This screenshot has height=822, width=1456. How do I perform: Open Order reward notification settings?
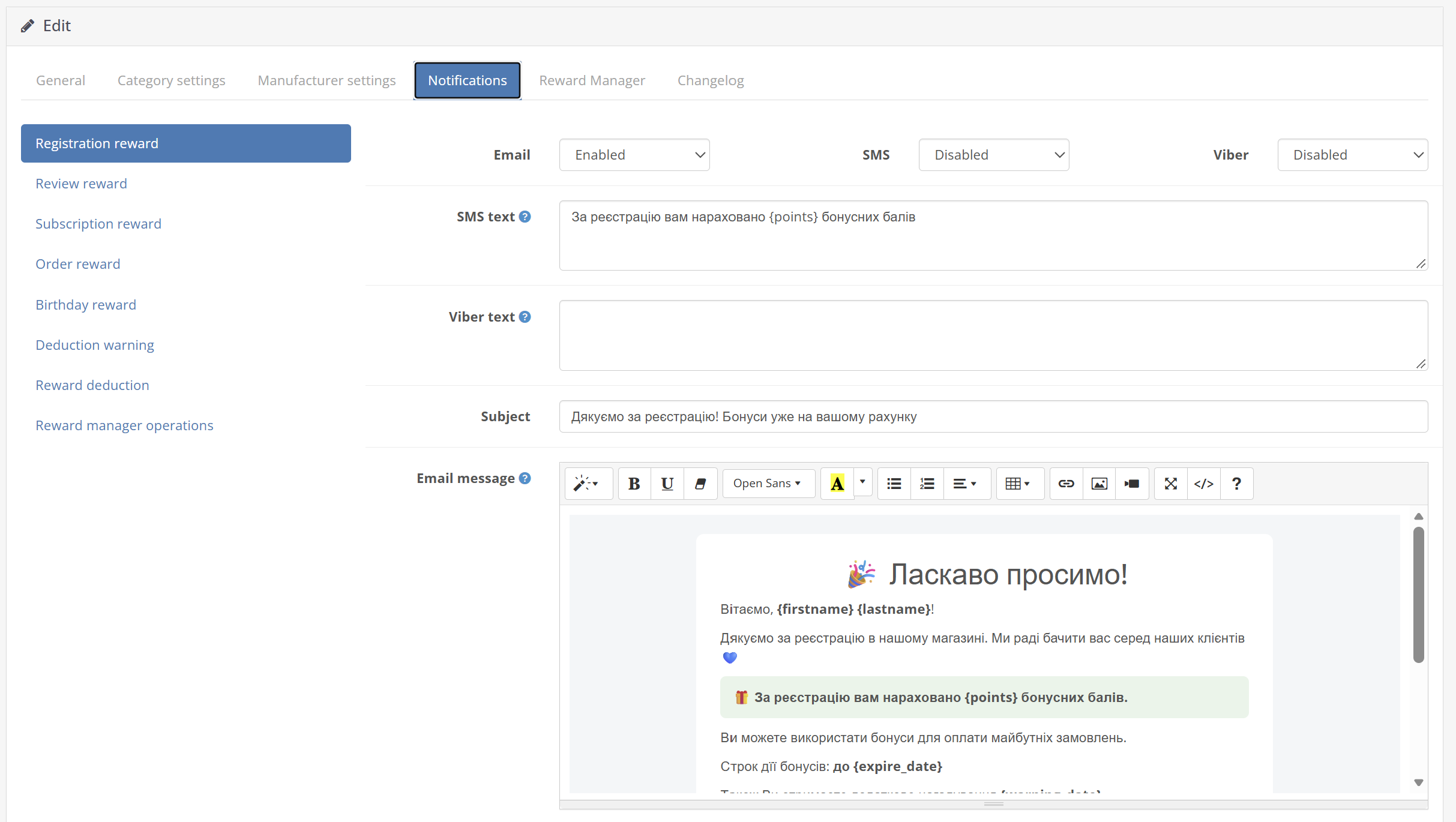[x=186, y=264]
